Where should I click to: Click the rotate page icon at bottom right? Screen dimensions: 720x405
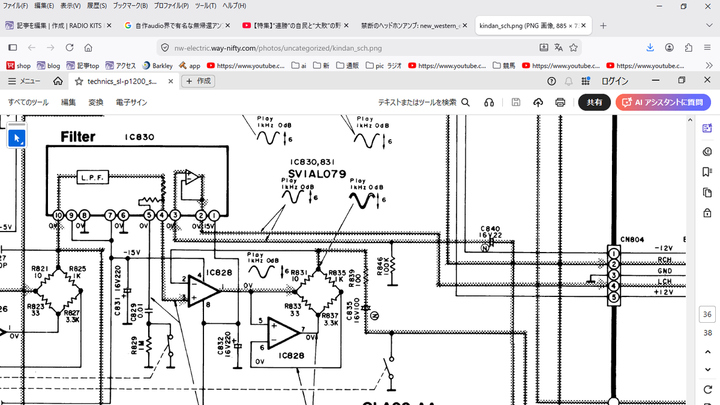pos(707,389)
